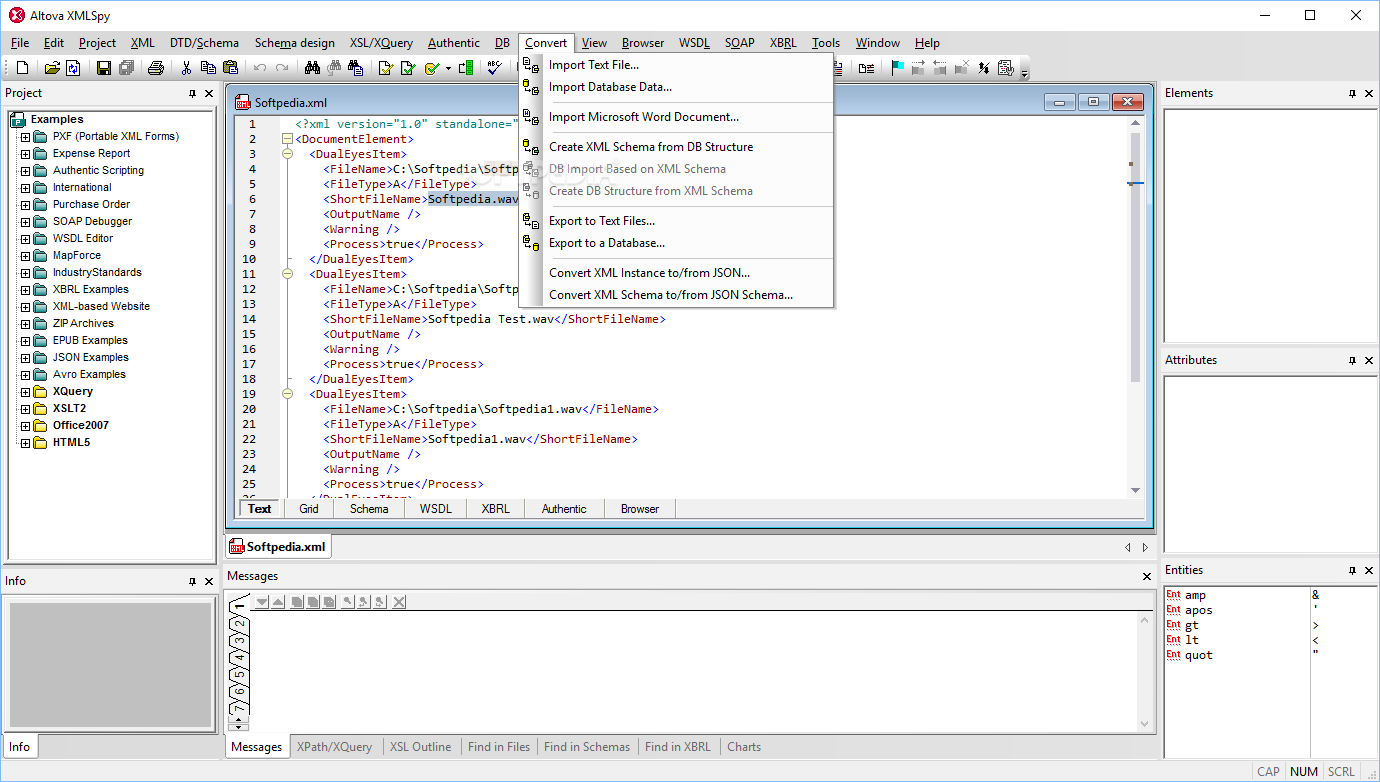Click the Find in Files binoculars icon

356,68
